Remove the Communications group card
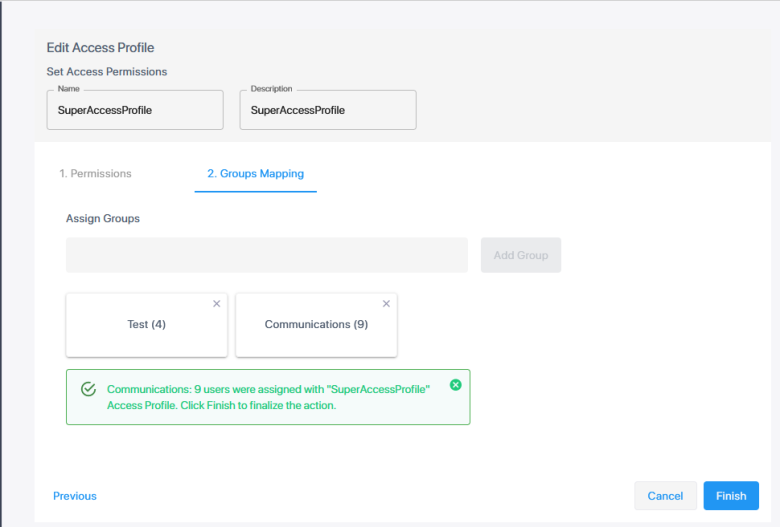This screenshot has width=780, height=527. click(386, 304)
